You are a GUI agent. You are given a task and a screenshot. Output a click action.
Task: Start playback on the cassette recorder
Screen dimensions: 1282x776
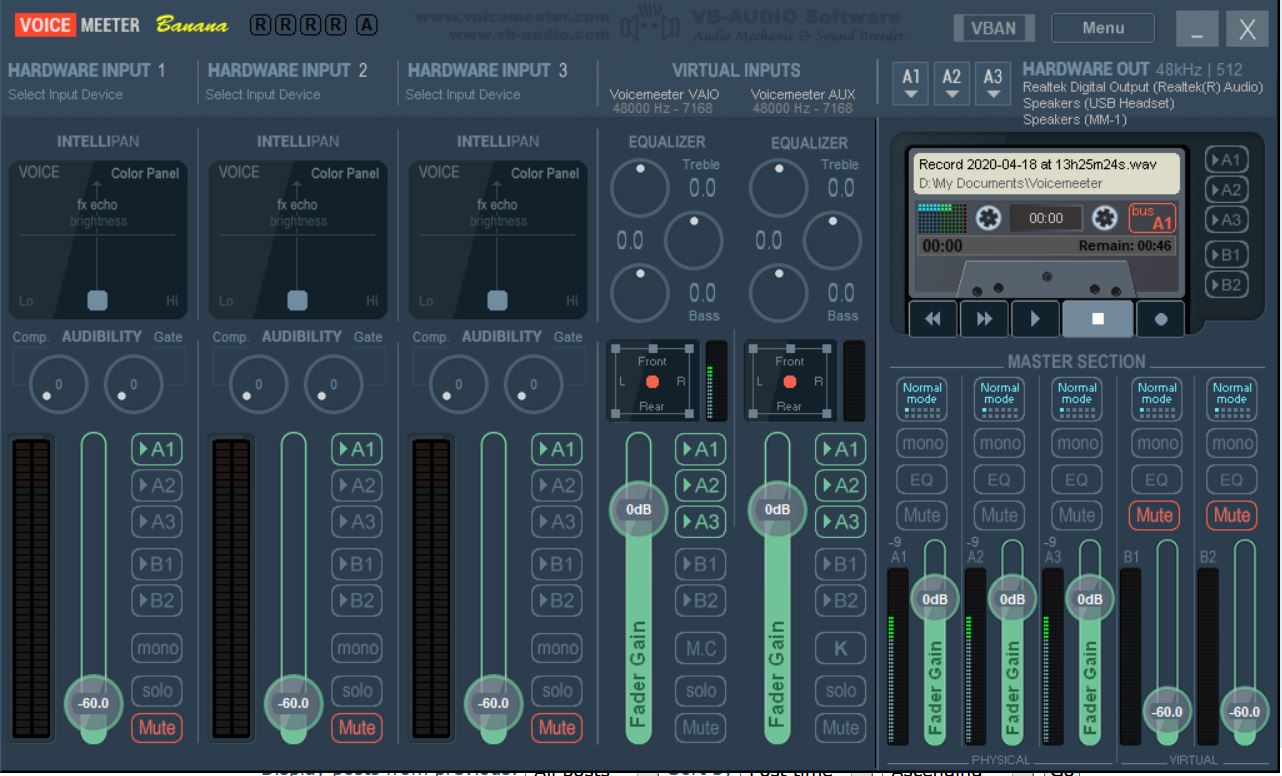point(1035,319)
